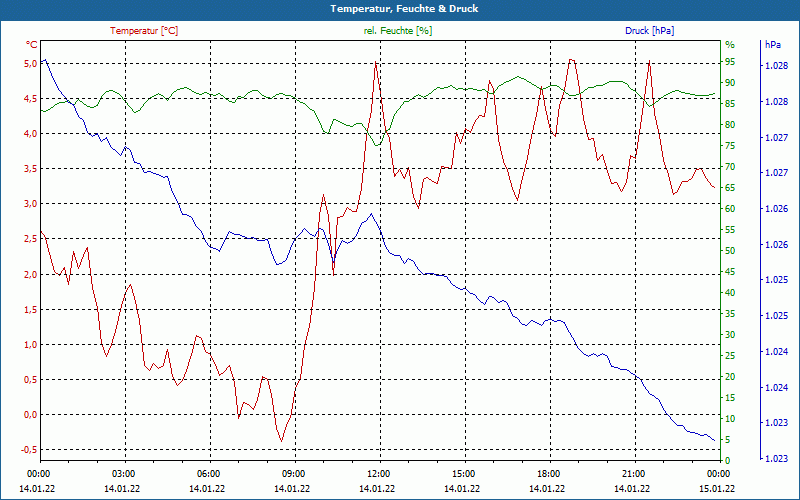Click the '70' humidity axis value

(730, 167)
